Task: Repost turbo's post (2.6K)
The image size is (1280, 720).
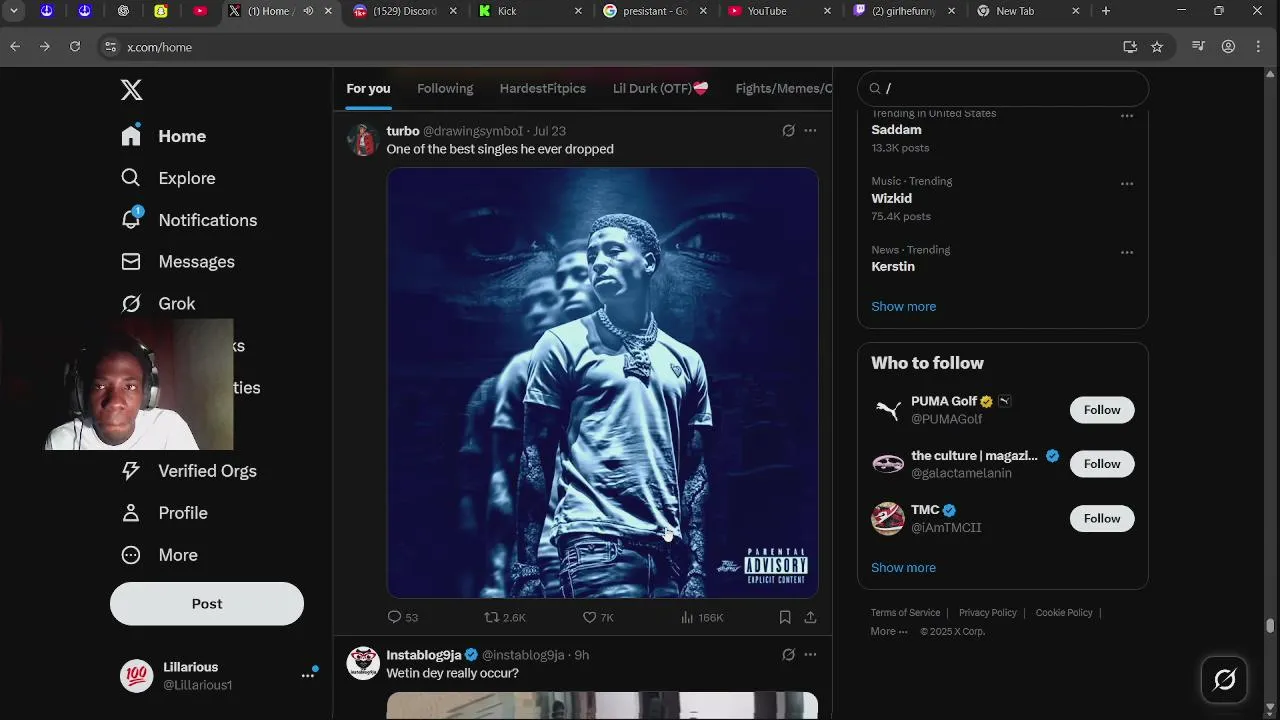Action: click(x=505, y=617)
